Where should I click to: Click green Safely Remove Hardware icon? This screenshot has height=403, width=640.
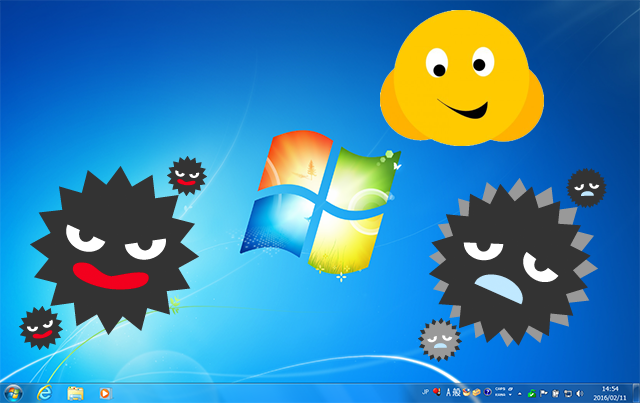point(531,393)
